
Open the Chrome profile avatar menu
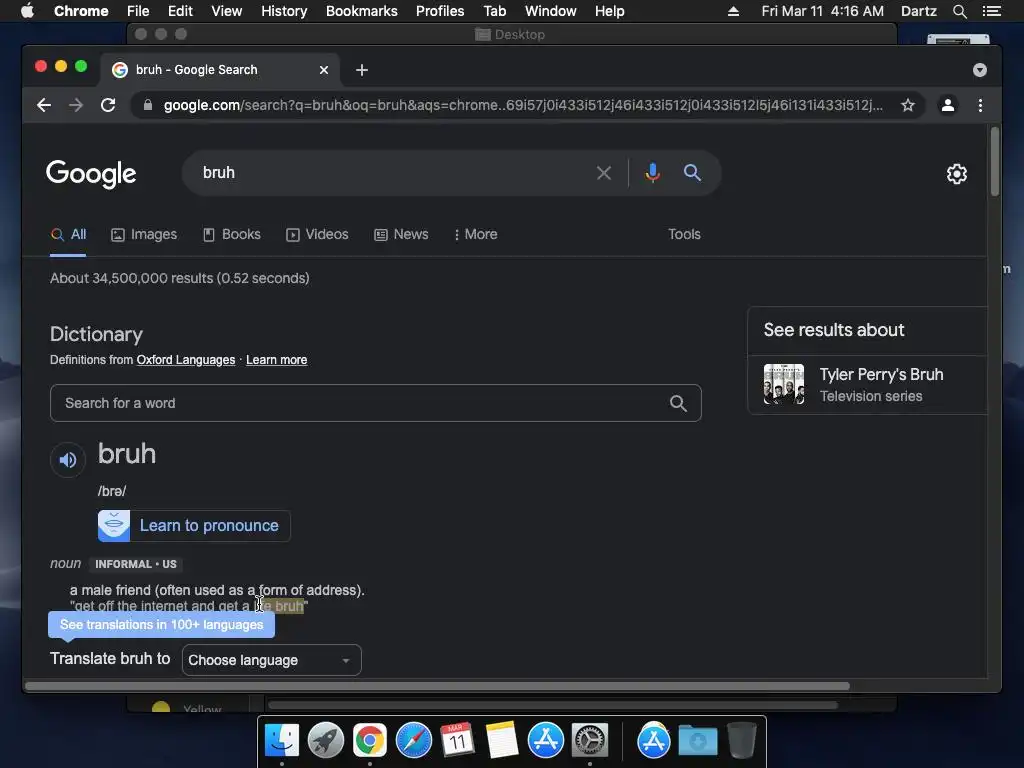[x=948, y=105]
